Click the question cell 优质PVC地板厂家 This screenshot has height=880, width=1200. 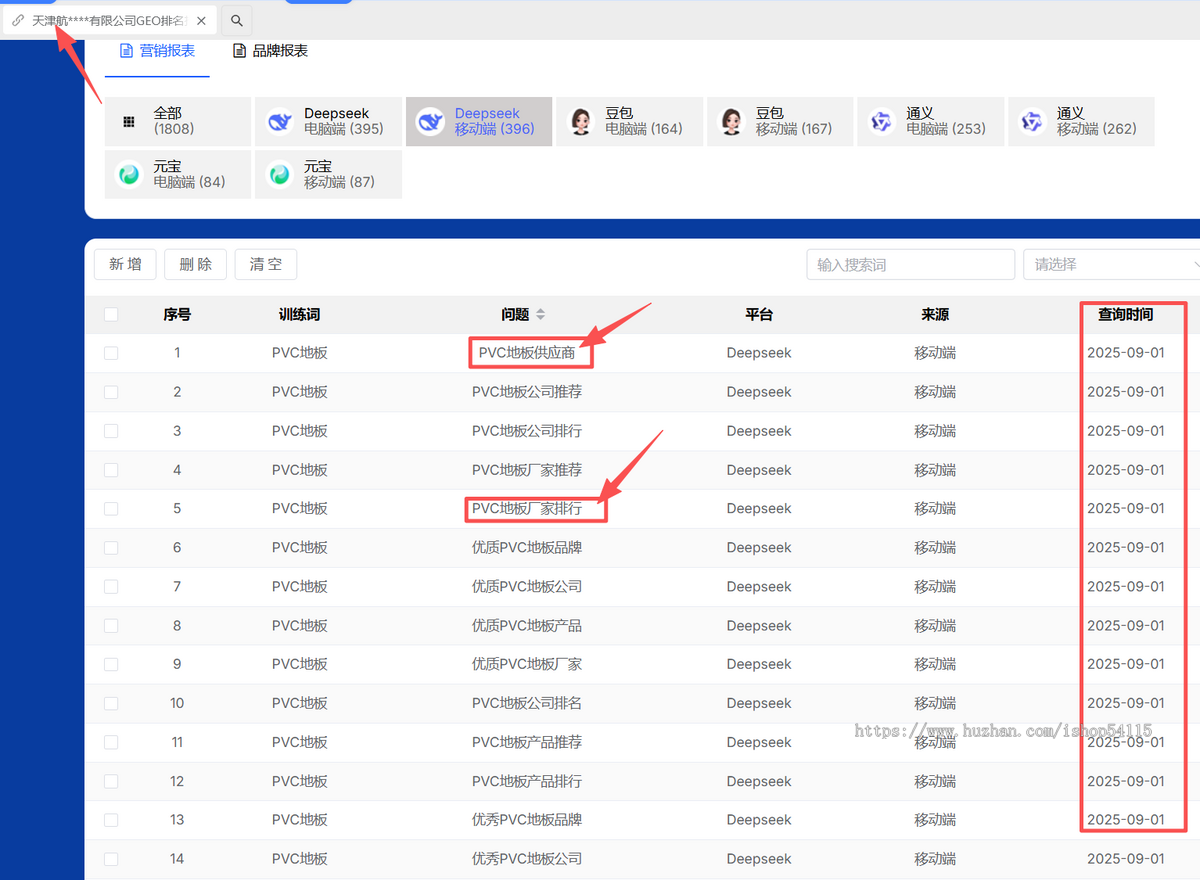coord(527,665)
